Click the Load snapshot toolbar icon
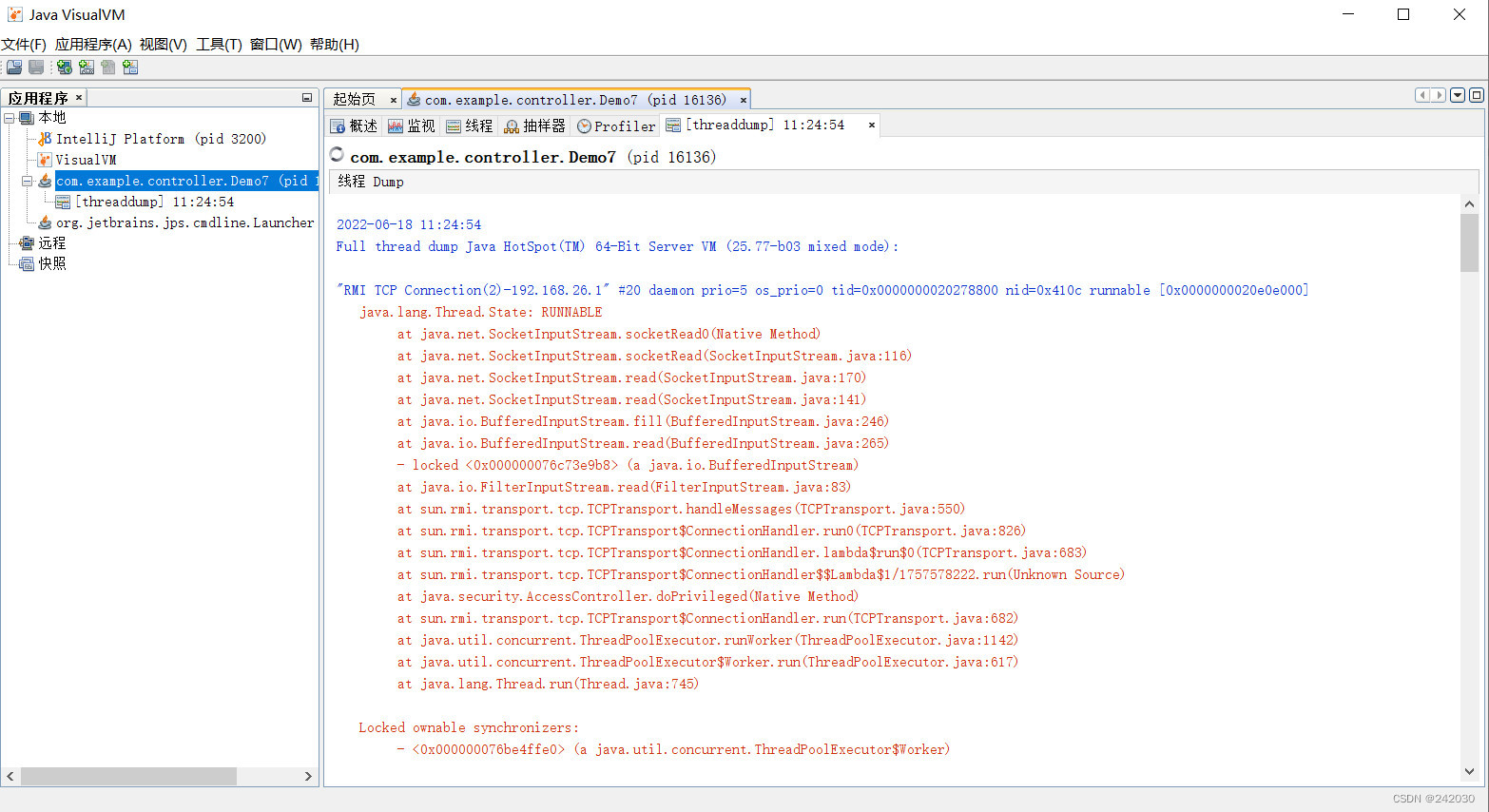 point(14,68)
